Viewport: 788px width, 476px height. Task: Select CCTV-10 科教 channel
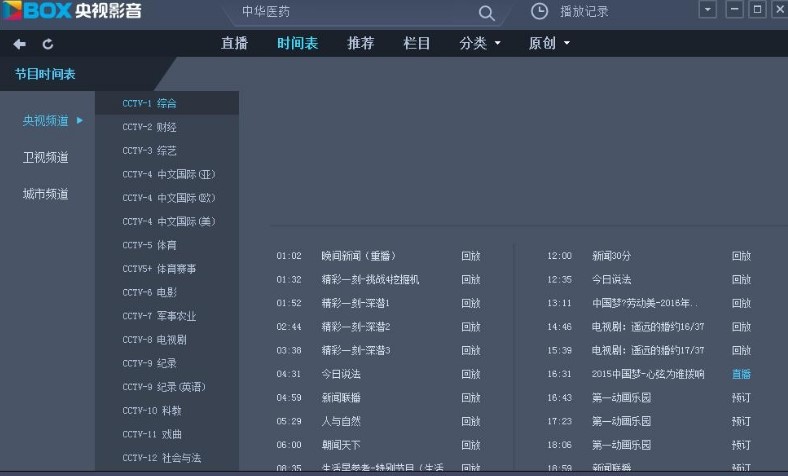tap(167, 410)
